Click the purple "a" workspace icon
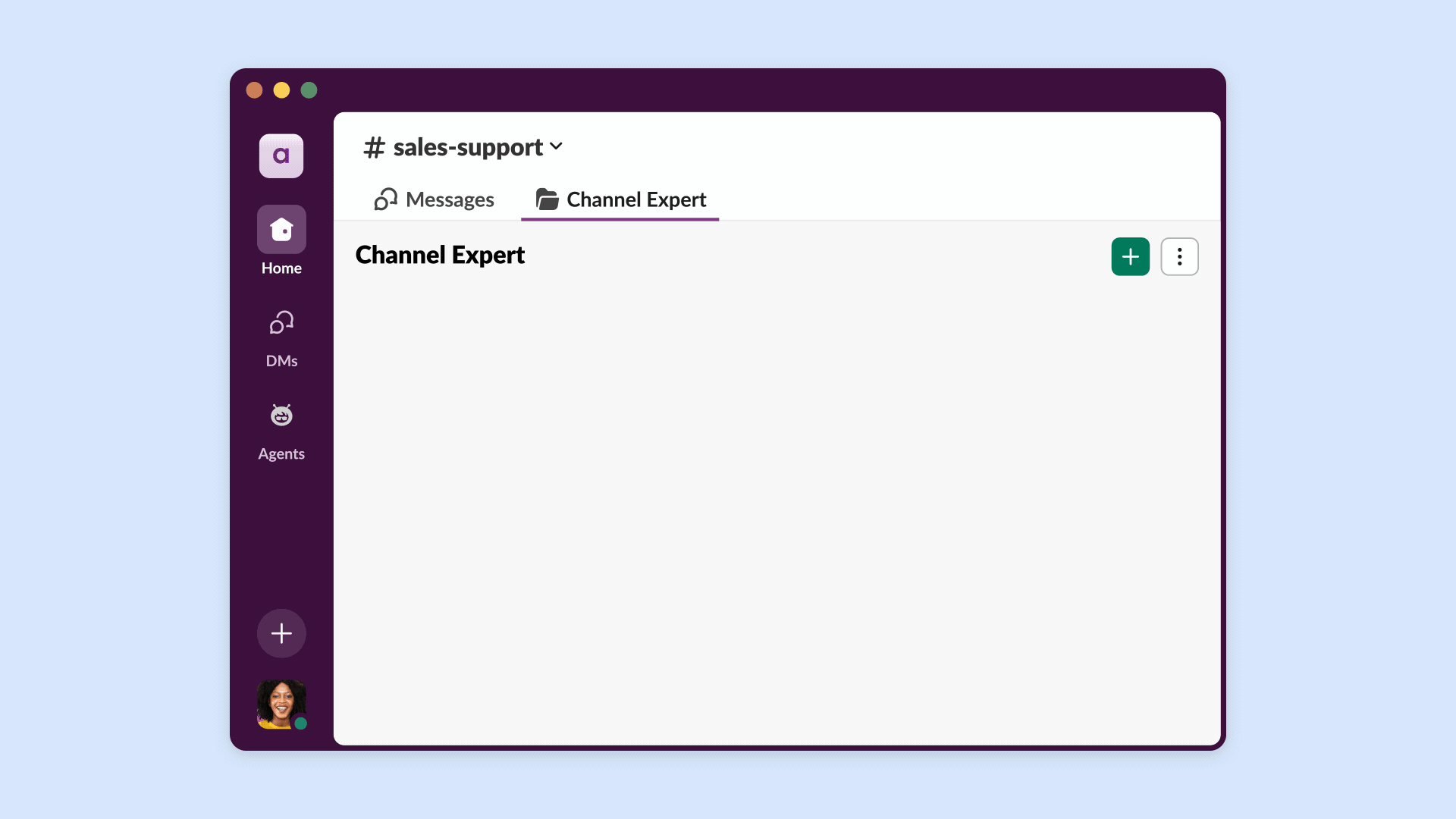The width and height of the screenshot is (1456, 819). [x=281, y=155]
